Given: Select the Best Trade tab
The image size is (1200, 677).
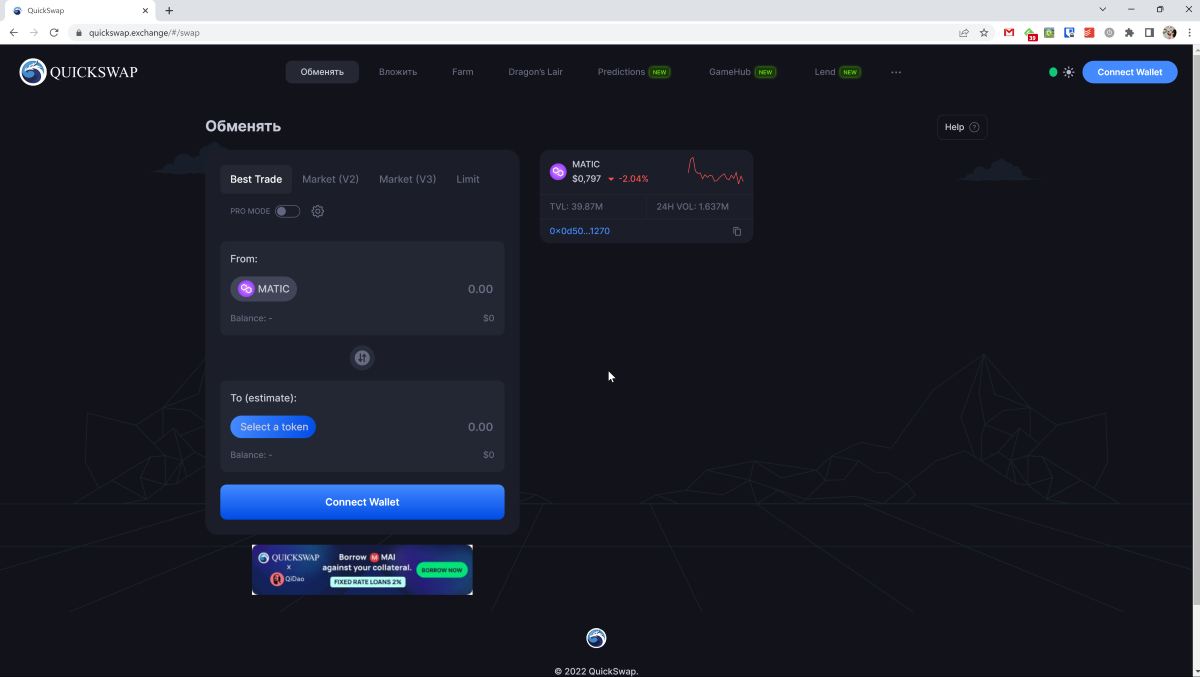Looking at the screenshot, I should (256, 179).
